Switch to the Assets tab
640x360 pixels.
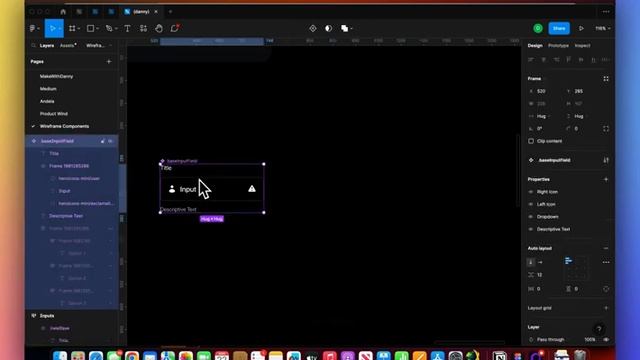point(67,46)
